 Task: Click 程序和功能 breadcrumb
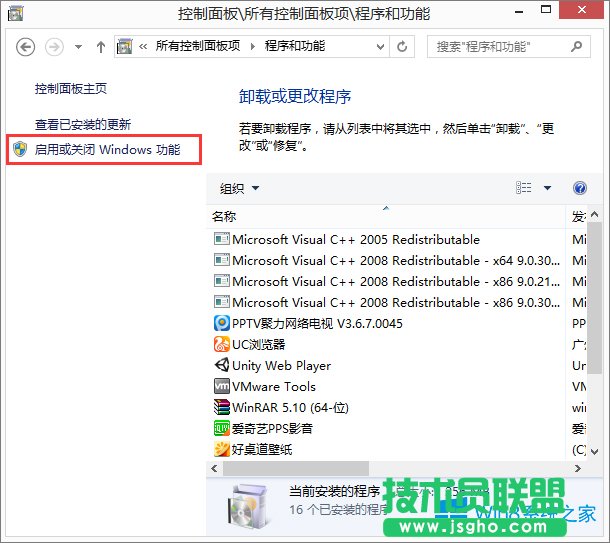pyautogui.click(x=294, y=46)
